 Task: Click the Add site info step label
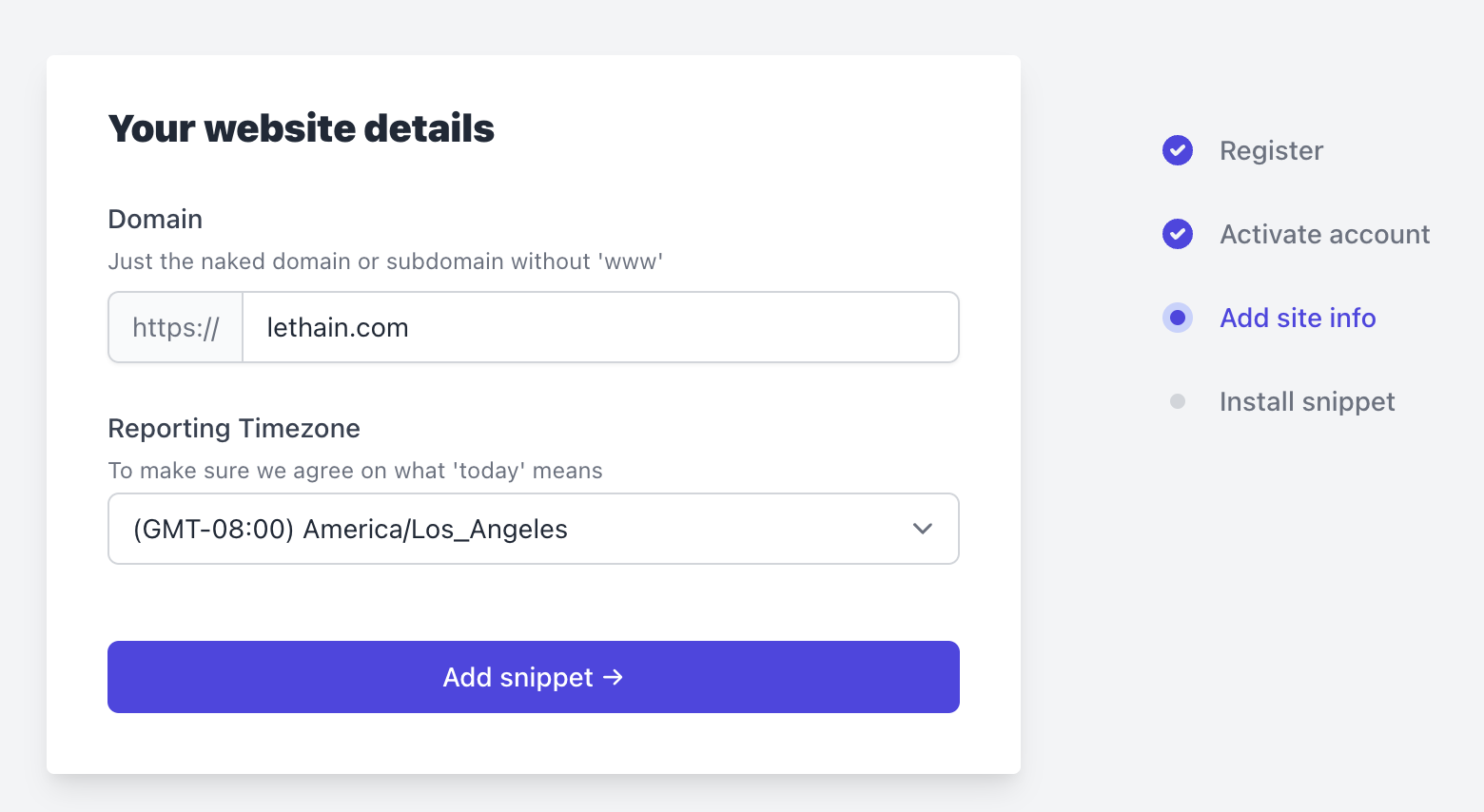pyautogui.click(x=1298, y=318)
